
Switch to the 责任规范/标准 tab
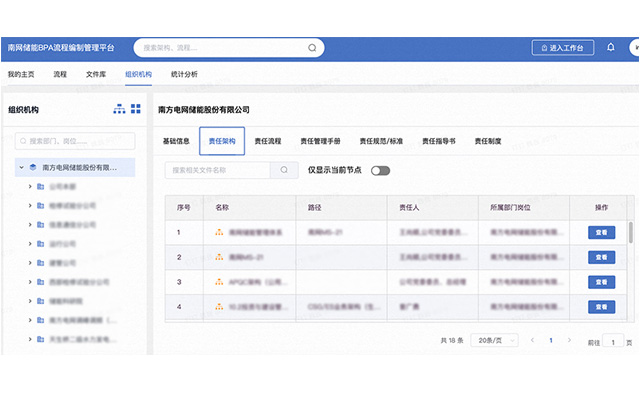(x=381, y=141)
